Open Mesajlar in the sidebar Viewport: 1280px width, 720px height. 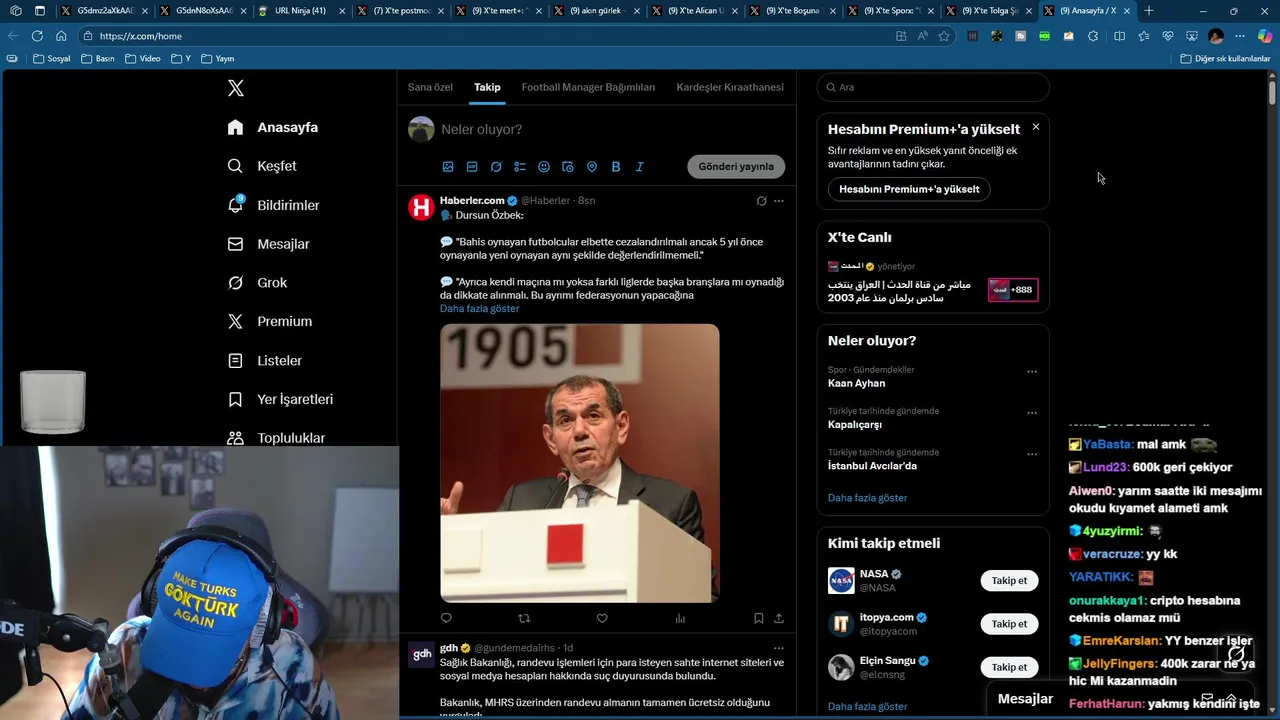tap(268, 244)
